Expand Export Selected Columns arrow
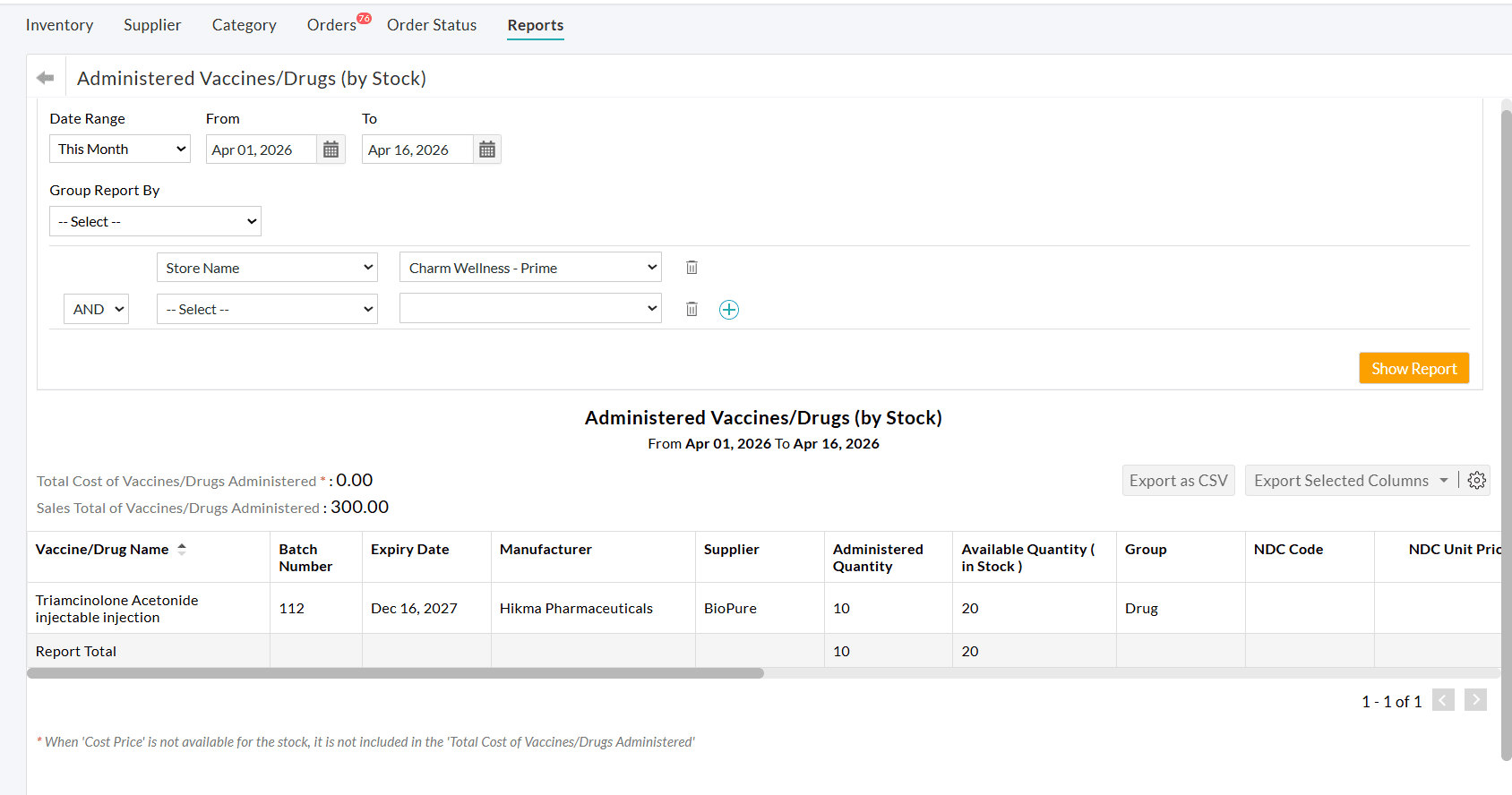The width and height of the screenshot is (1512, 795). (1444, 481)
